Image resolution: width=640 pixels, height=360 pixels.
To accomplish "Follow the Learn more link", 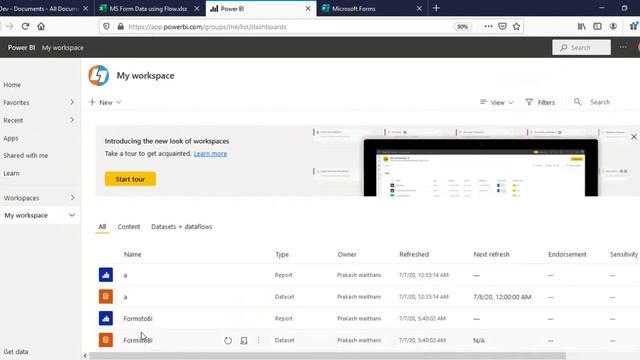I will pos(210,154).
